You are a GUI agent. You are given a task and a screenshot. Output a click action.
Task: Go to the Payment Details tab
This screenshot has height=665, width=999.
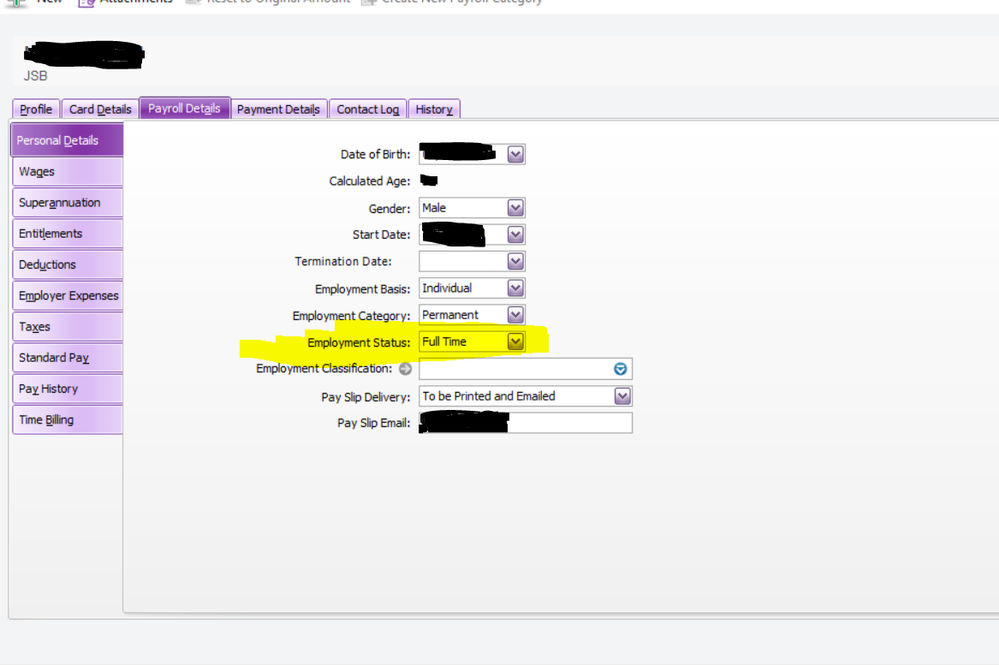[278, 109]
